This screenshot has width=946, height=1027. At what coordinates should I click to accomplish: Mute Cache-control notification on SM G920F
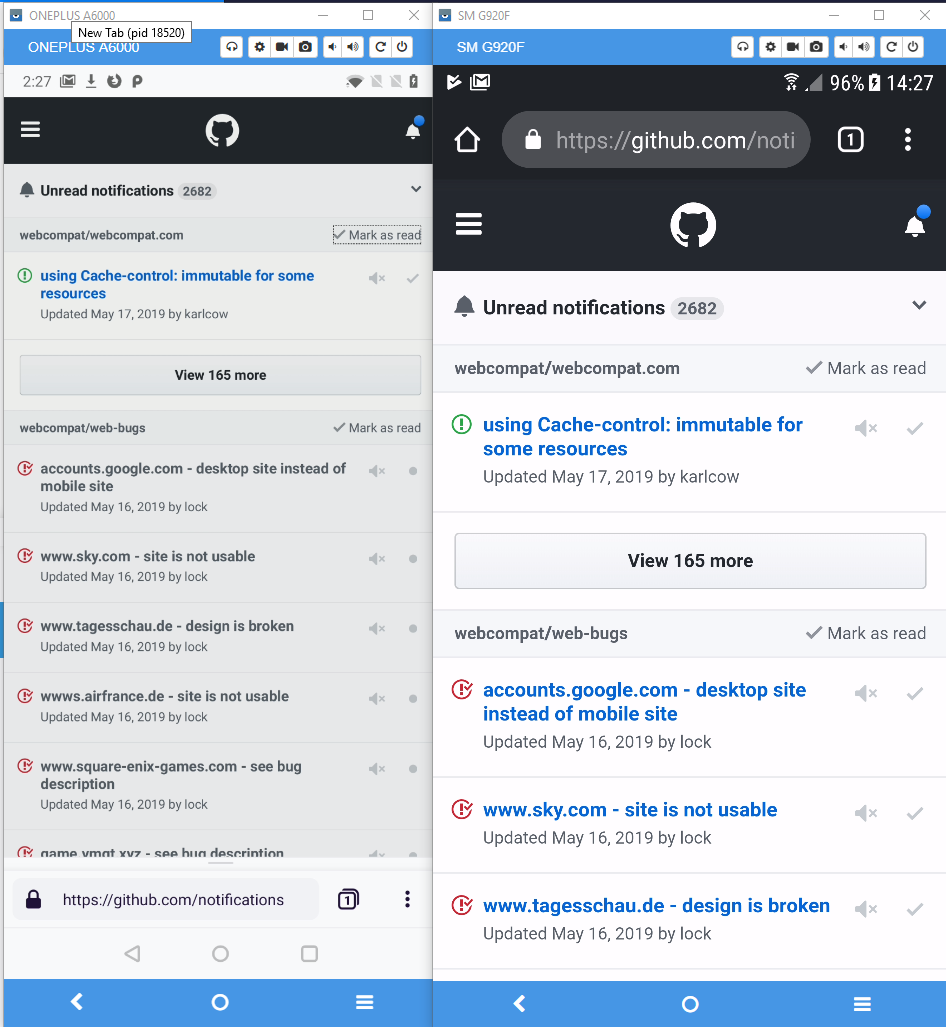pyautogui.click(x=865, y=428)
